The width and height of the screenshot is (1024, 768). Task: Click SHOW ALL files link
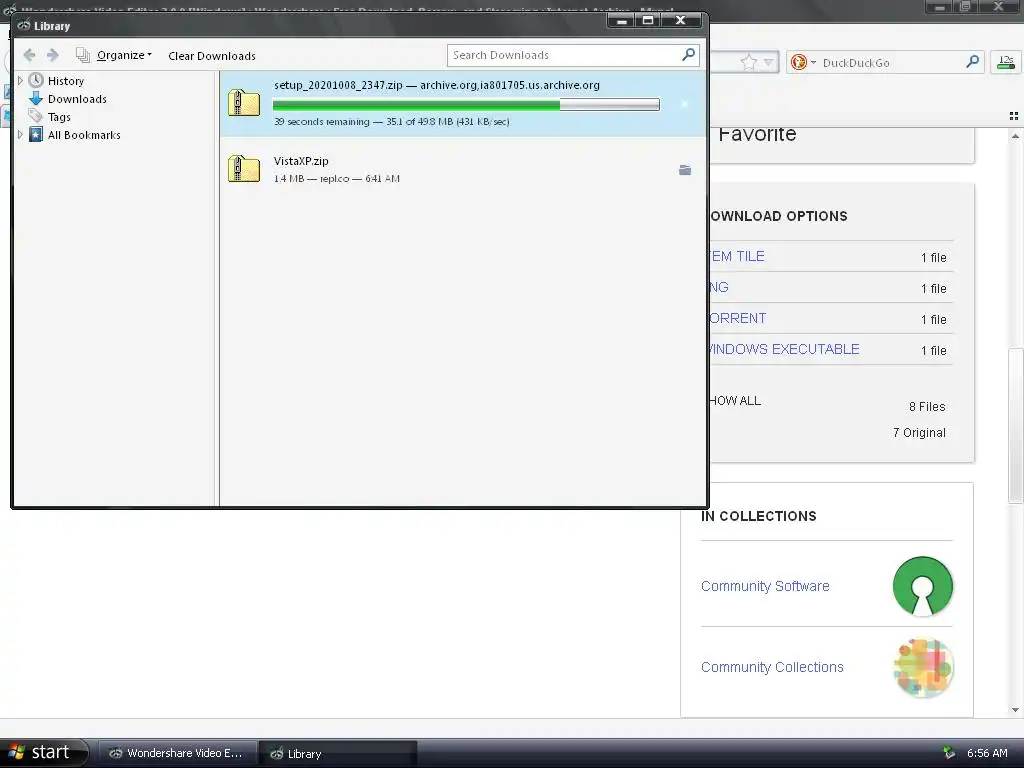[735, 401]
